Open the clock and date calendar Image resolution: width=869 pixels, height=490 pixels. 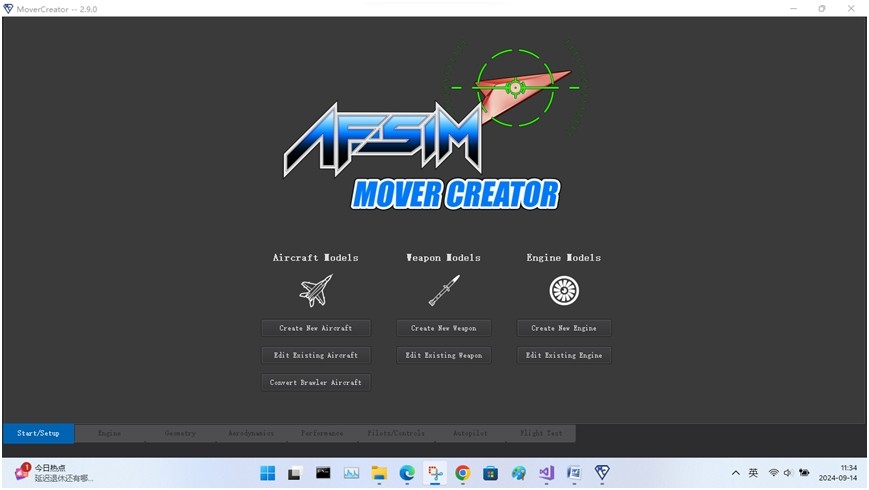(x=838, y=473)
